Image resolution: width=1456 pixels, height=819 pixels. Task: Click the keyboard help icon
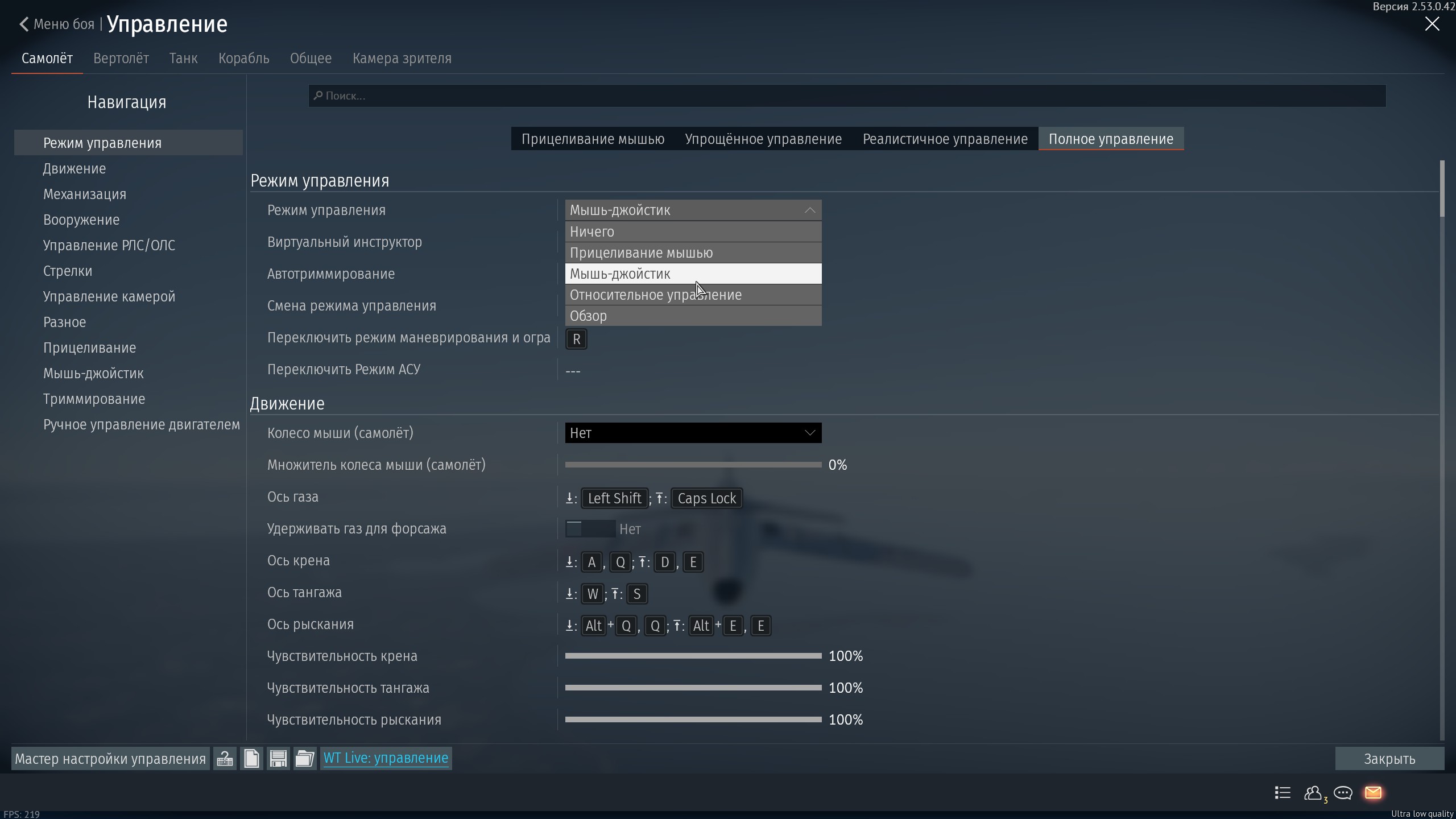point(225,758)
